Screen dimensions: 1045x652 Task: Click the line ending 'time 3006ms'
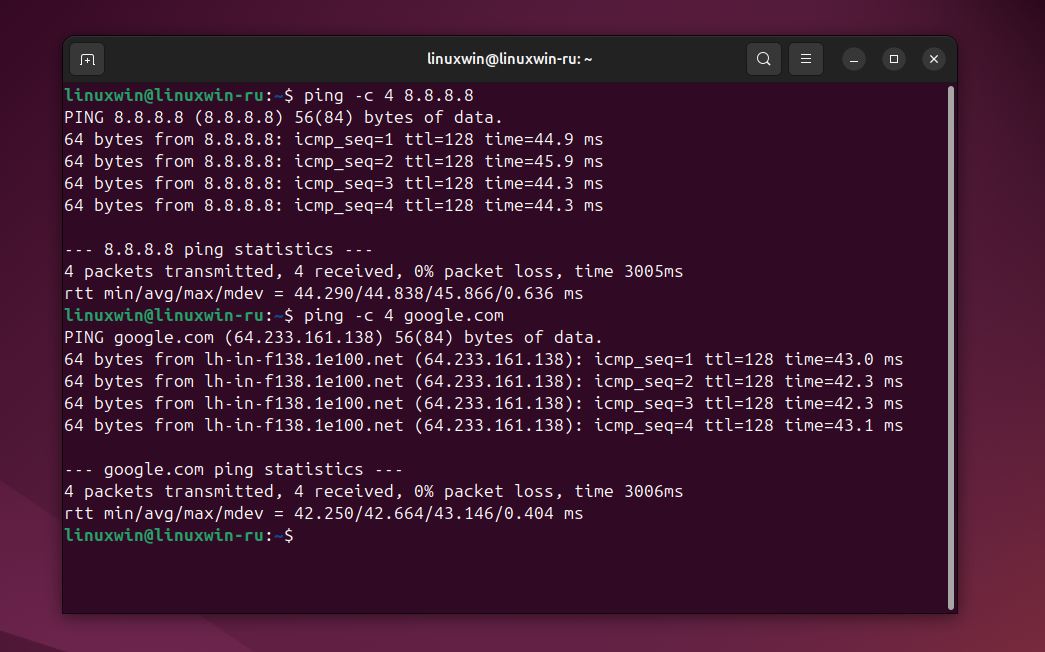pos(373,491)
